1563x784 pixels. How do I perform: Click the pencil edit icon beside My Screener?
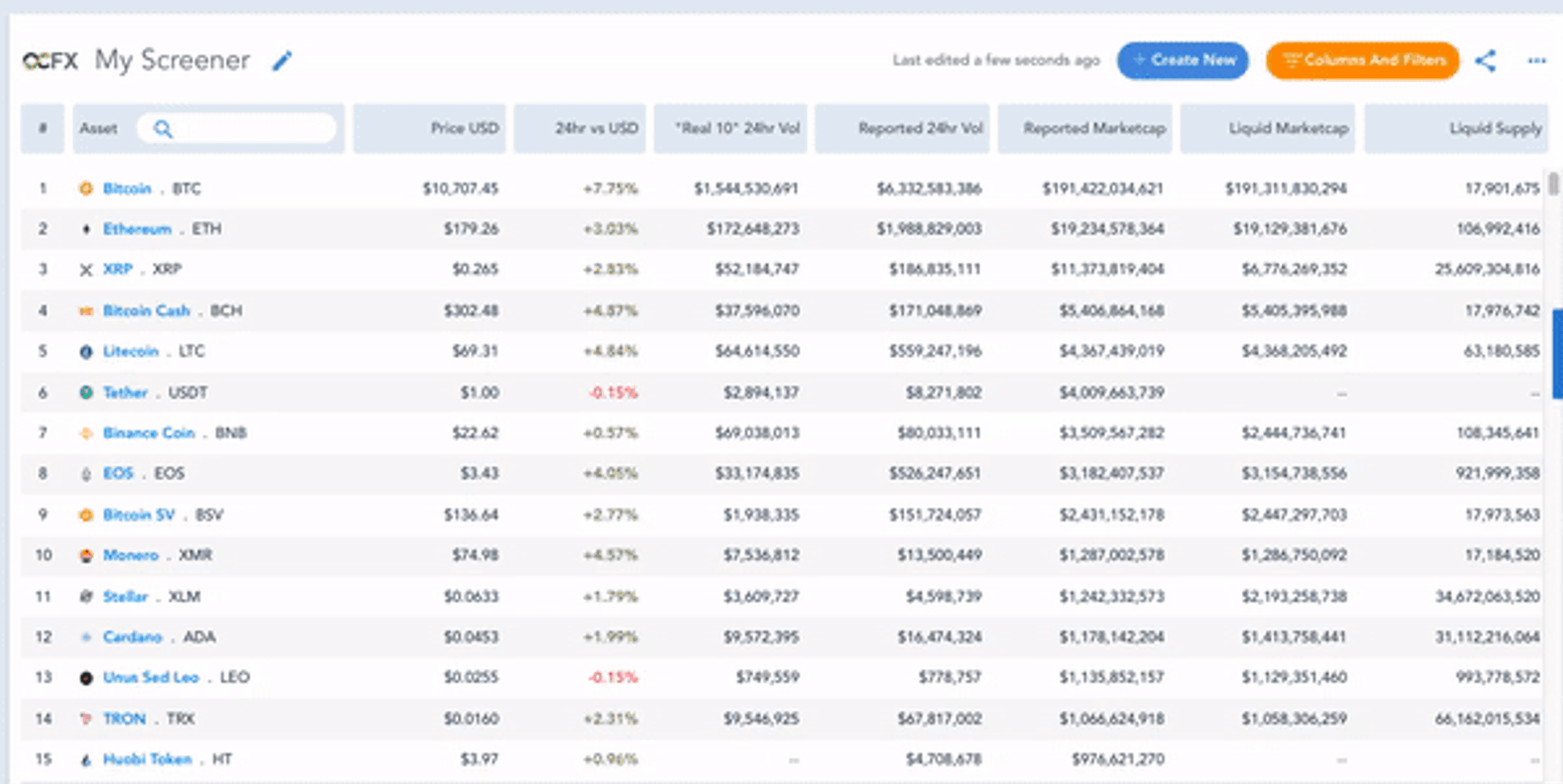click(x=282, y=61)
